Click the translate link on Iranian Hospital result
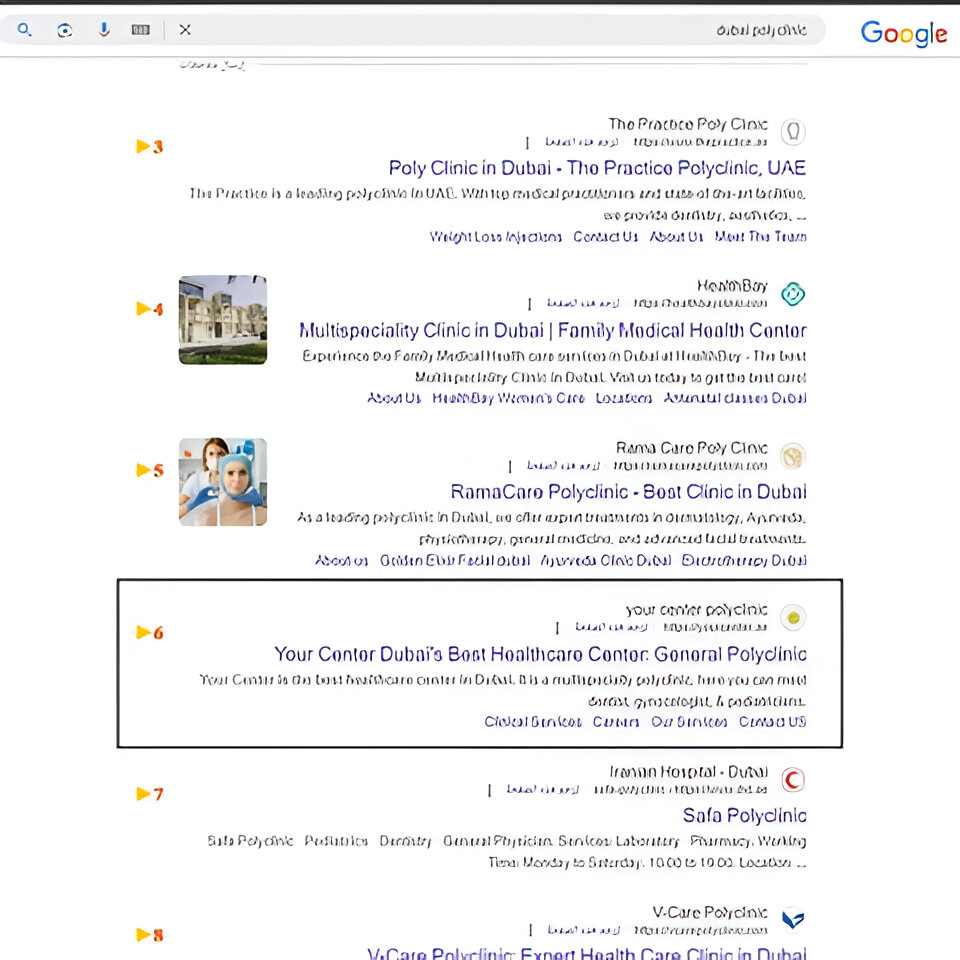The image size is (960, 960). pos(542,790)
